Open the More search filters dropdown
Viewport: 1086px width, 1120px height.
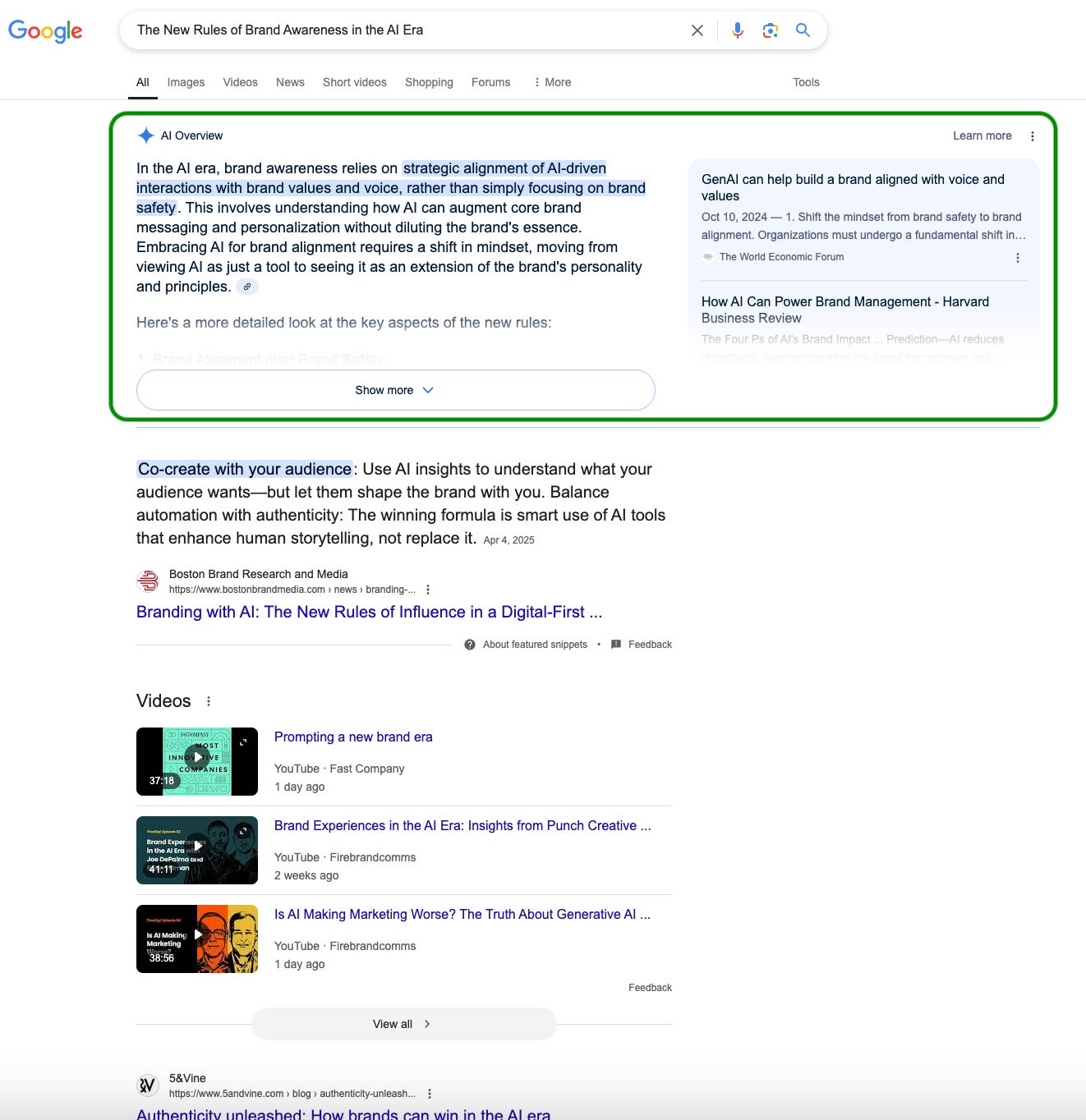(552, 82)
